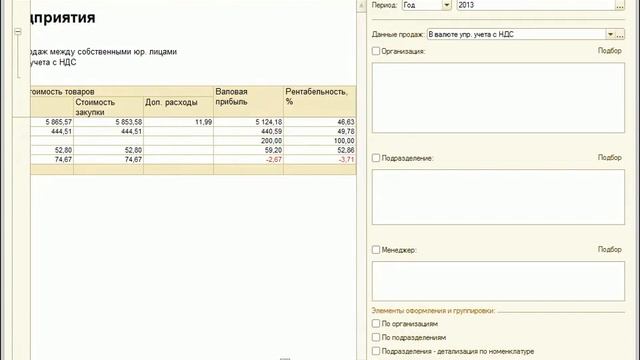Select negative profitability cell -3,71

point(320,160)
